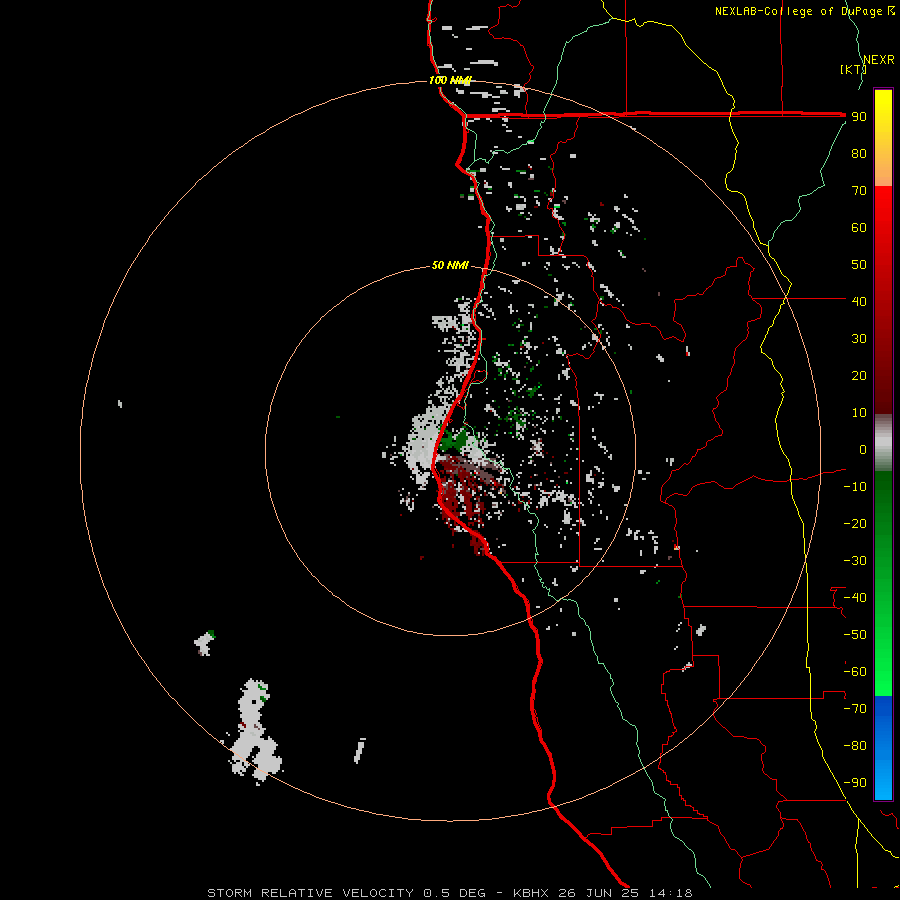900x900 pixels.
Task: Select the positive 90 knot scale value
Action: pos(859,117)
